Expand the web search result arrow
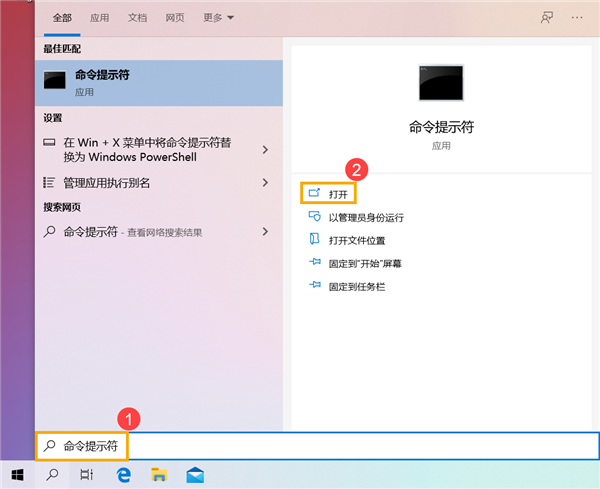Image resolution: width=600 pixels, height=489 pixels. tap(265, 231)
